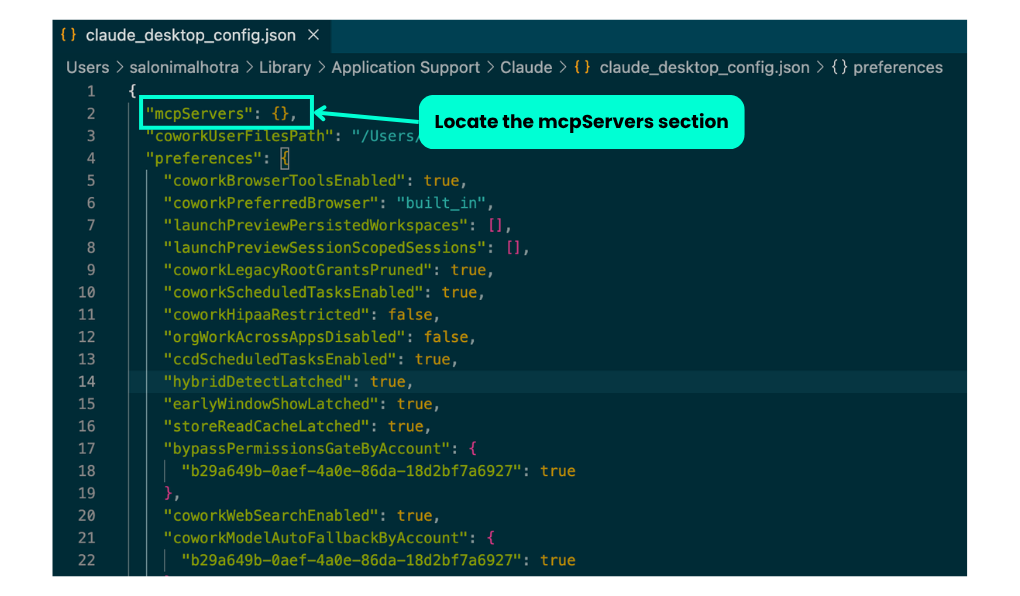1020x596 pixels.
Task: Open the Library breadcrumb segment
Action: click(285, 68)
